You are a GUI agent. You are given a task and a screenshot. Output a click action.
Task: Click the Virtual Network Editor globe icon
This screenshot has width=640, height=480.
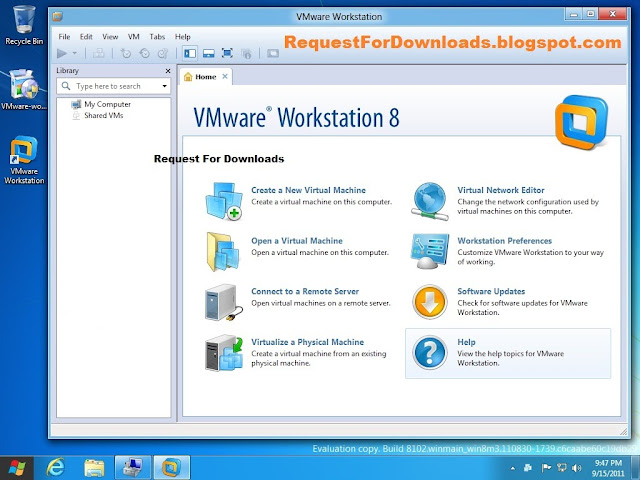point(429,201)
